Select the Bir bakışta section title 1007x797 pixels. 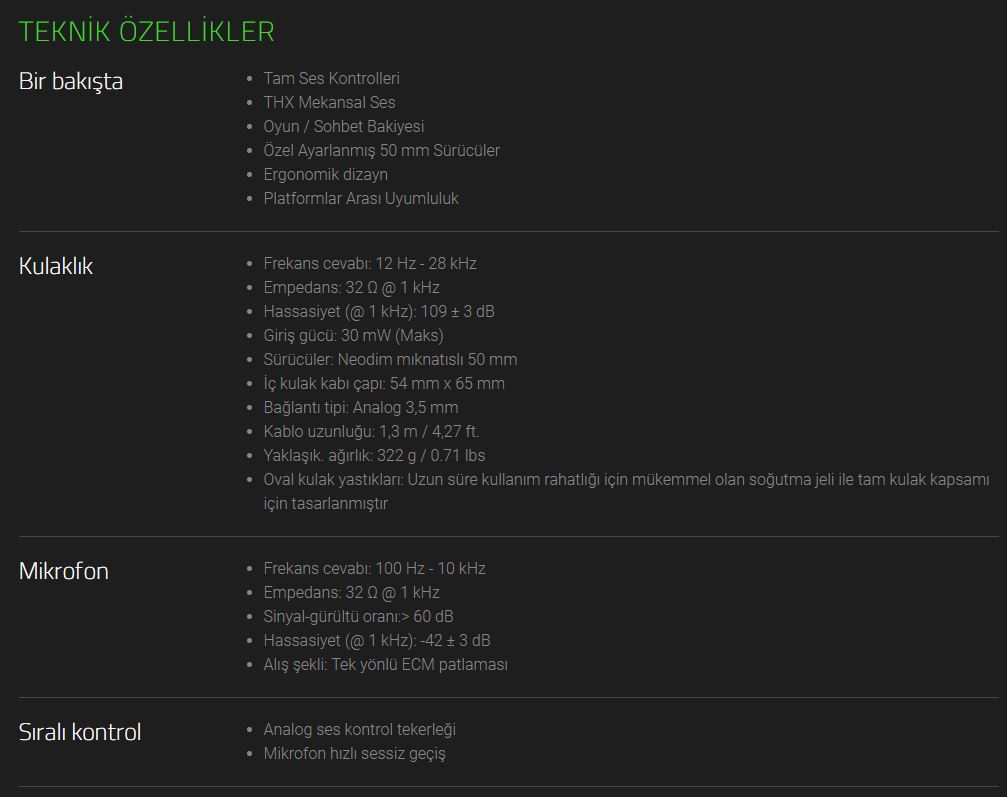(71, 82)
